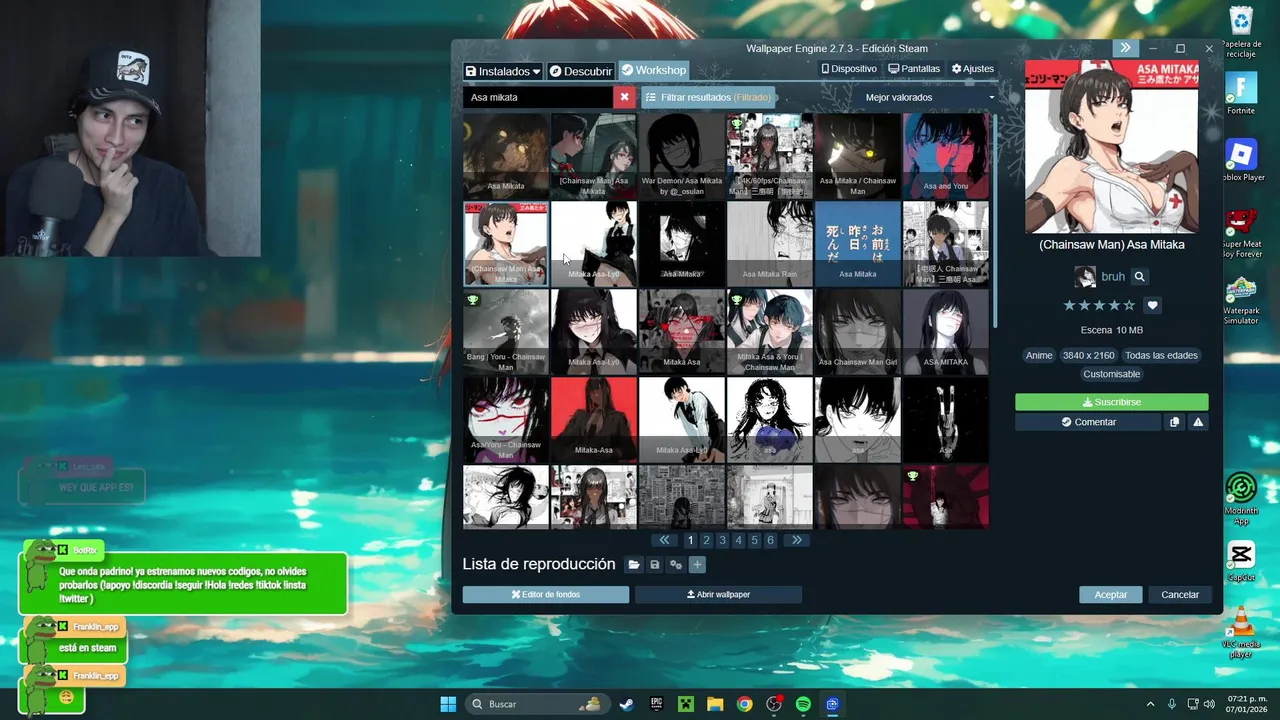The width and height of the screenshot is (1280, 720).
Task: Click the Comentar button
Action: 1089,422
